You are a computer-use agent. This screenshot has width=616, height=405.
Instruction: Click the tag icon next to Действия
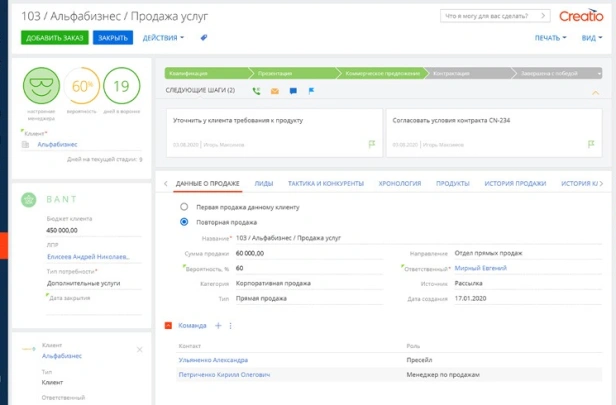(x=204, y=37)
